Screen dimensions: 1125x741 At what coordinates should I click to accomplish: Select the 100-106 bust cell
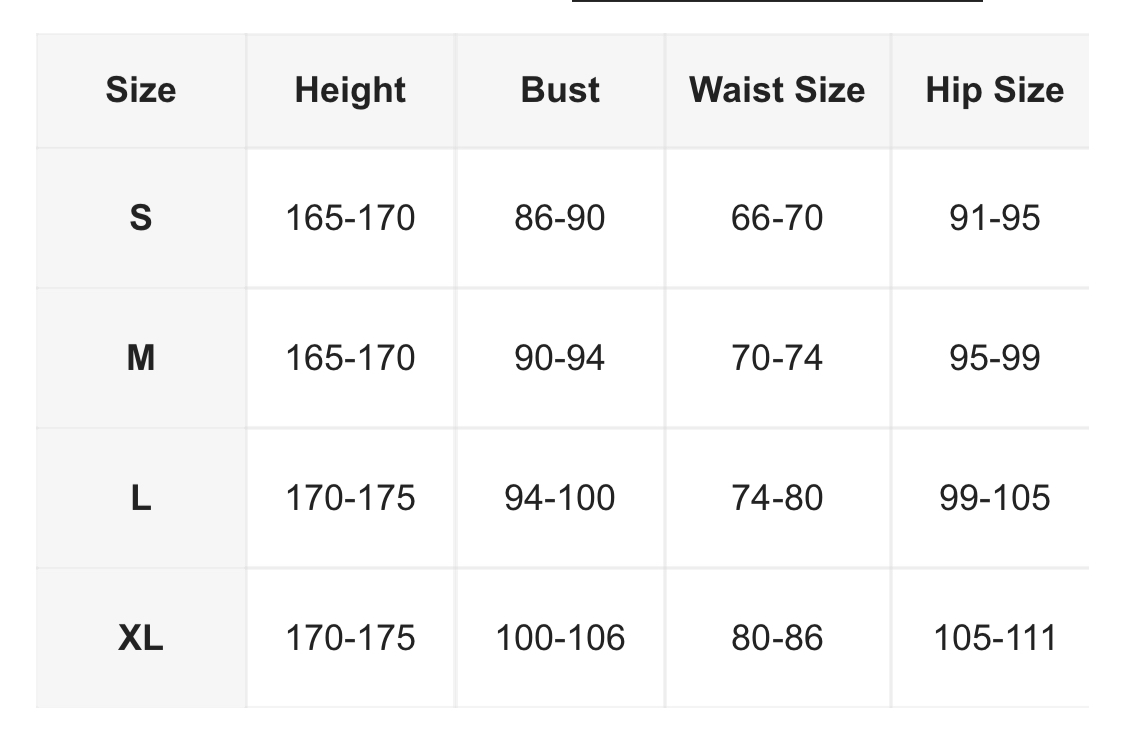pos(560,638)
